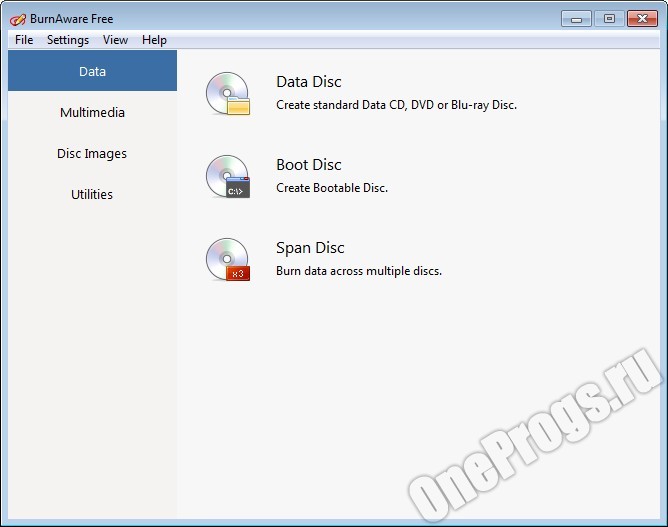Minimize the BurnAware Free window
The height and width of the screenshot is (527, 668).
click(x=576, y=19)
